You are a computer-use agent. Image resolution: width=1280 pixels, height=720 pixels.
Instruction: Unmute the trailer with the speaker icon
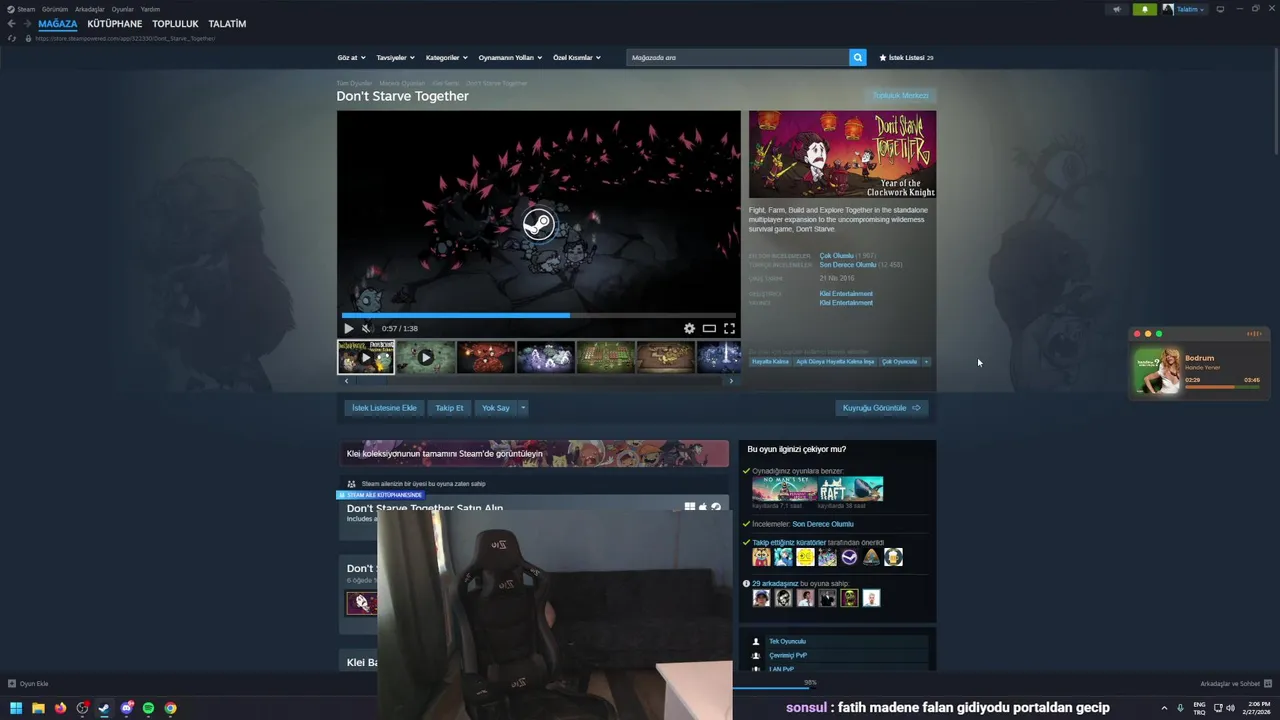[x=367, y=328]
